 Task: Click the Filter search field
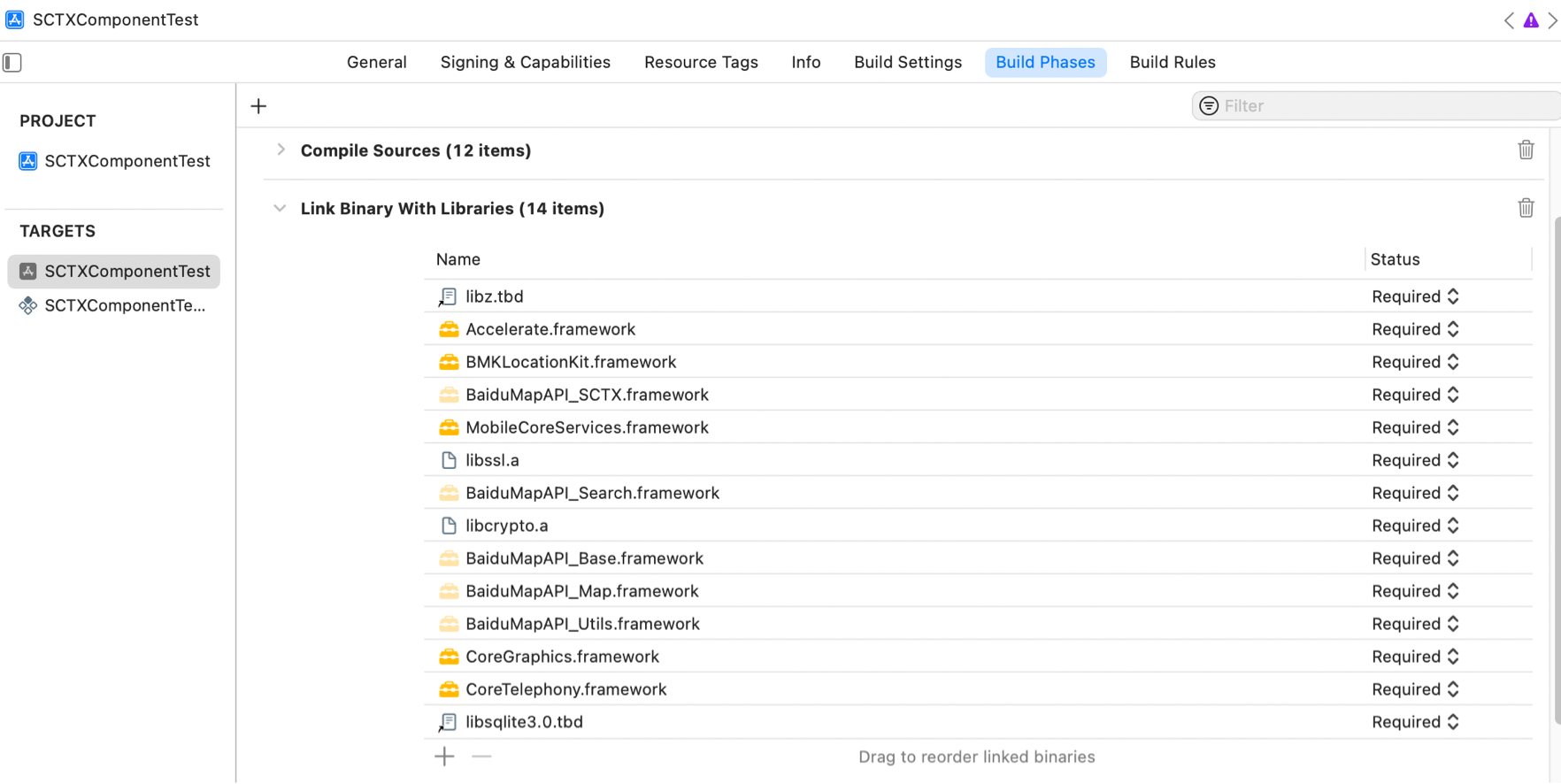pyautogui.click(x=1380, y=106)
